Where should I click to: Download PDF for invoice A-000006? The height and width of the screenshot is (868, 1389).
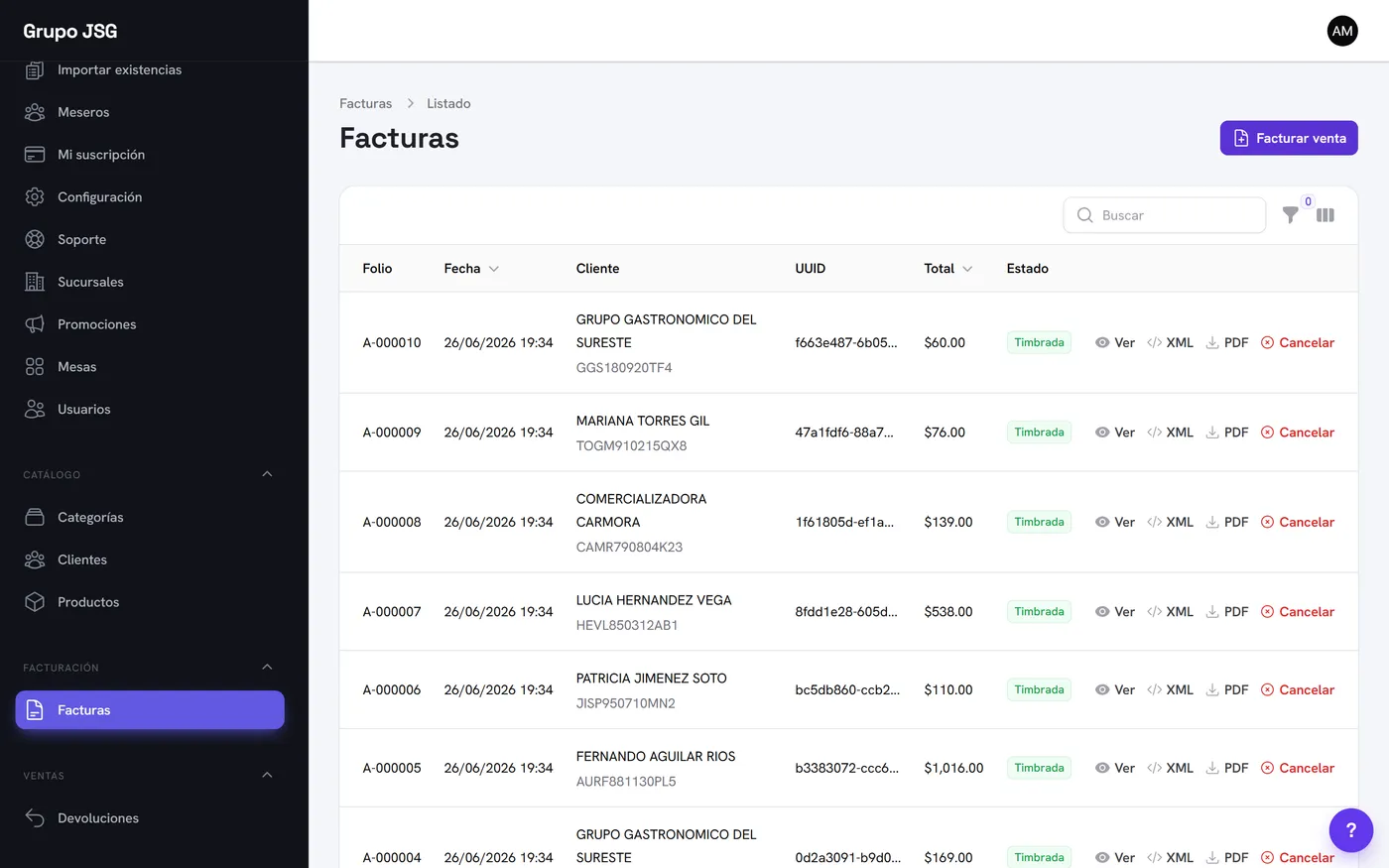[x=1227, y=689]
